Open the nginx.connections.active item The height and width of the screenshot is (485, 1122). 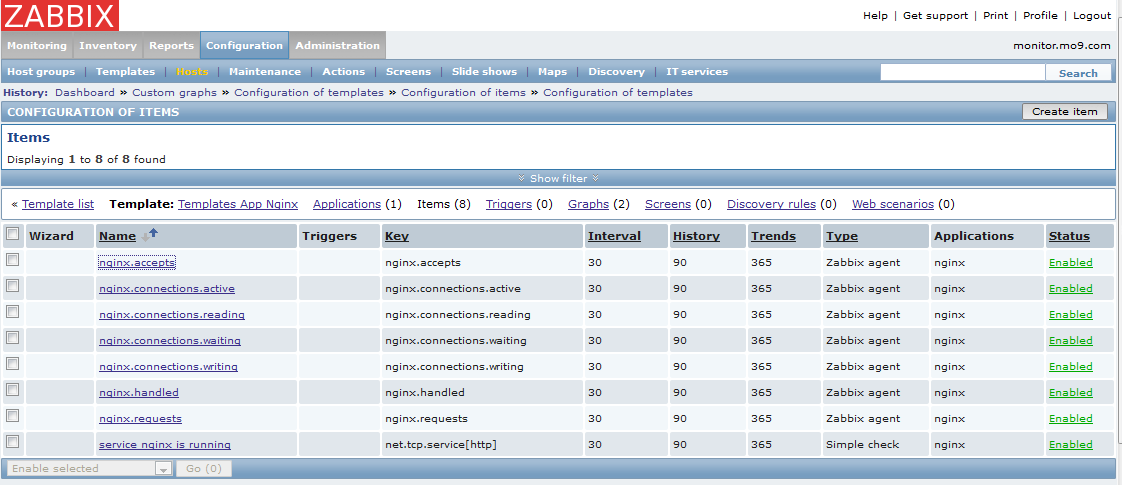coord(167,288)
